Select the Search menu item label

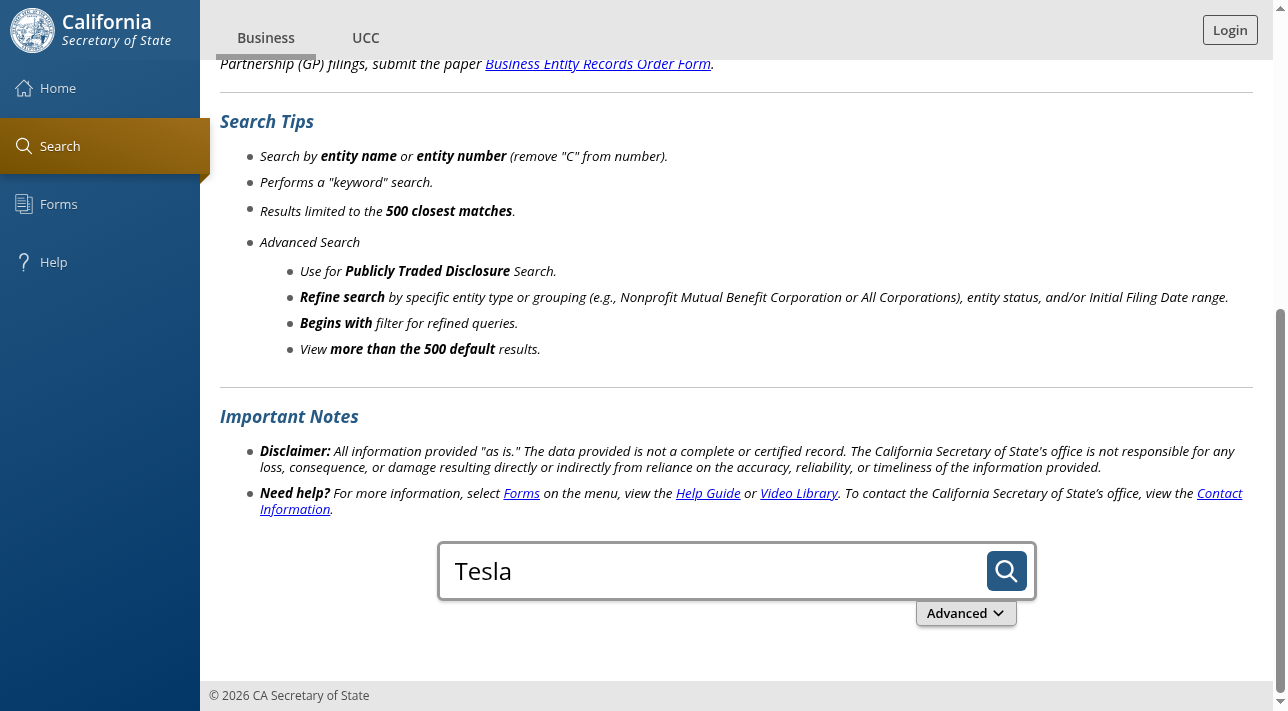coord(60,146)
